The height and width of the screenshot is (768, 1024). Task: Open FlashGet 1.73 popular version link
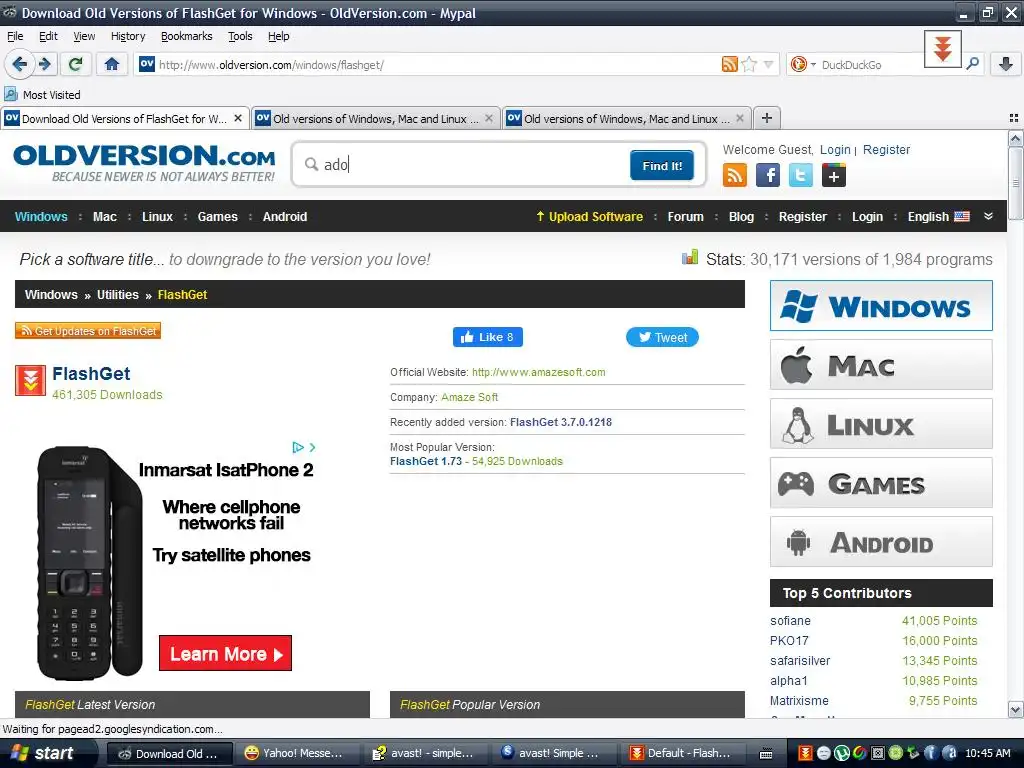coord(426,461)
